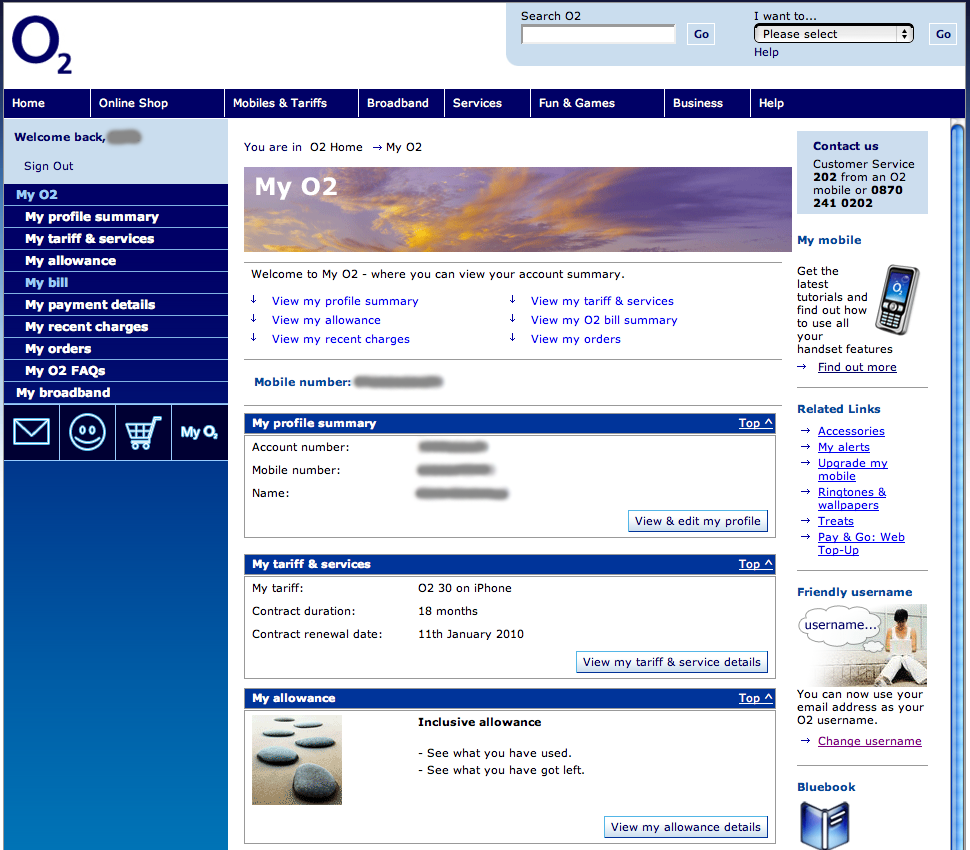
Task: Click Find out more under My mobile
Action: (x=857, y=367)
